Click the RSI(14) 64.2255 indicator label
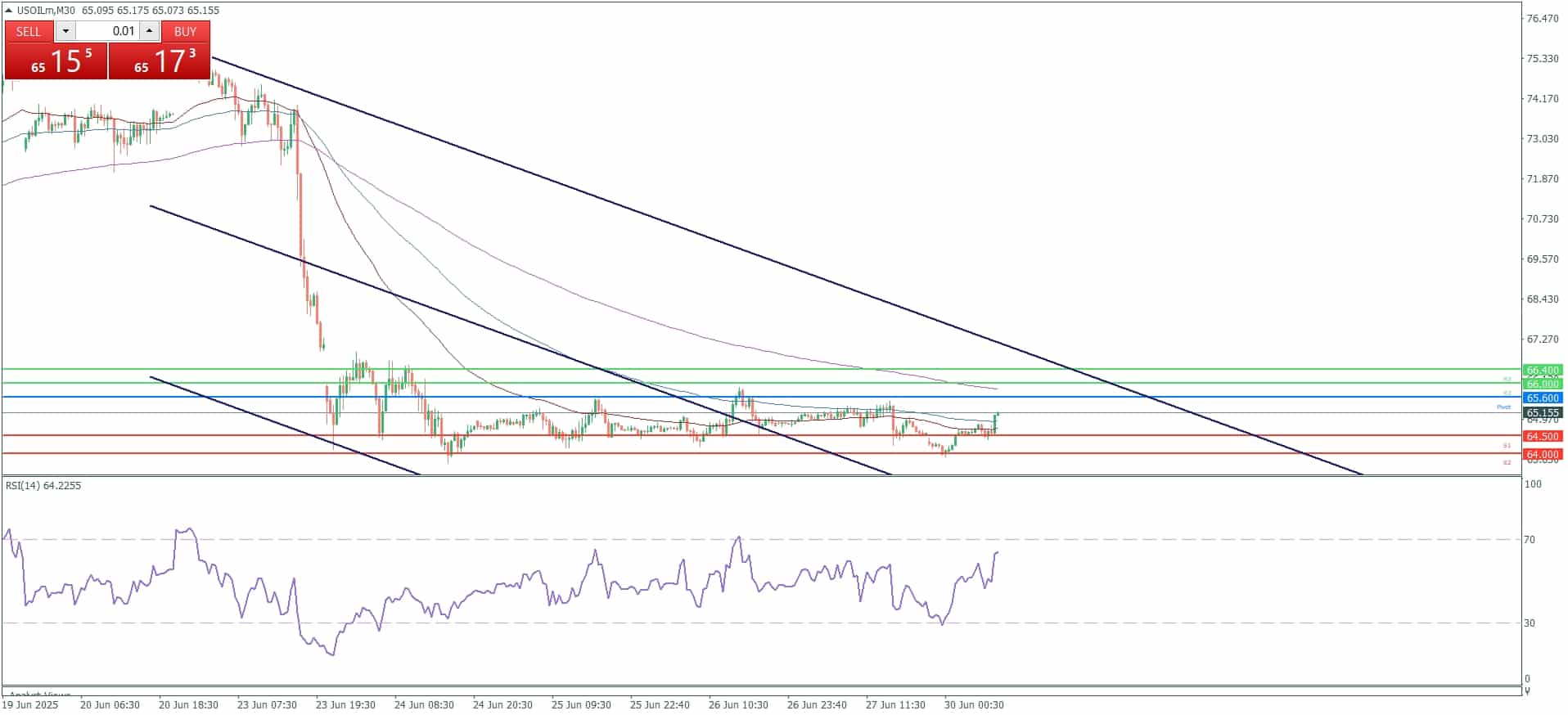This screenshot has width=1568, height=715. (x=43, y=485)
